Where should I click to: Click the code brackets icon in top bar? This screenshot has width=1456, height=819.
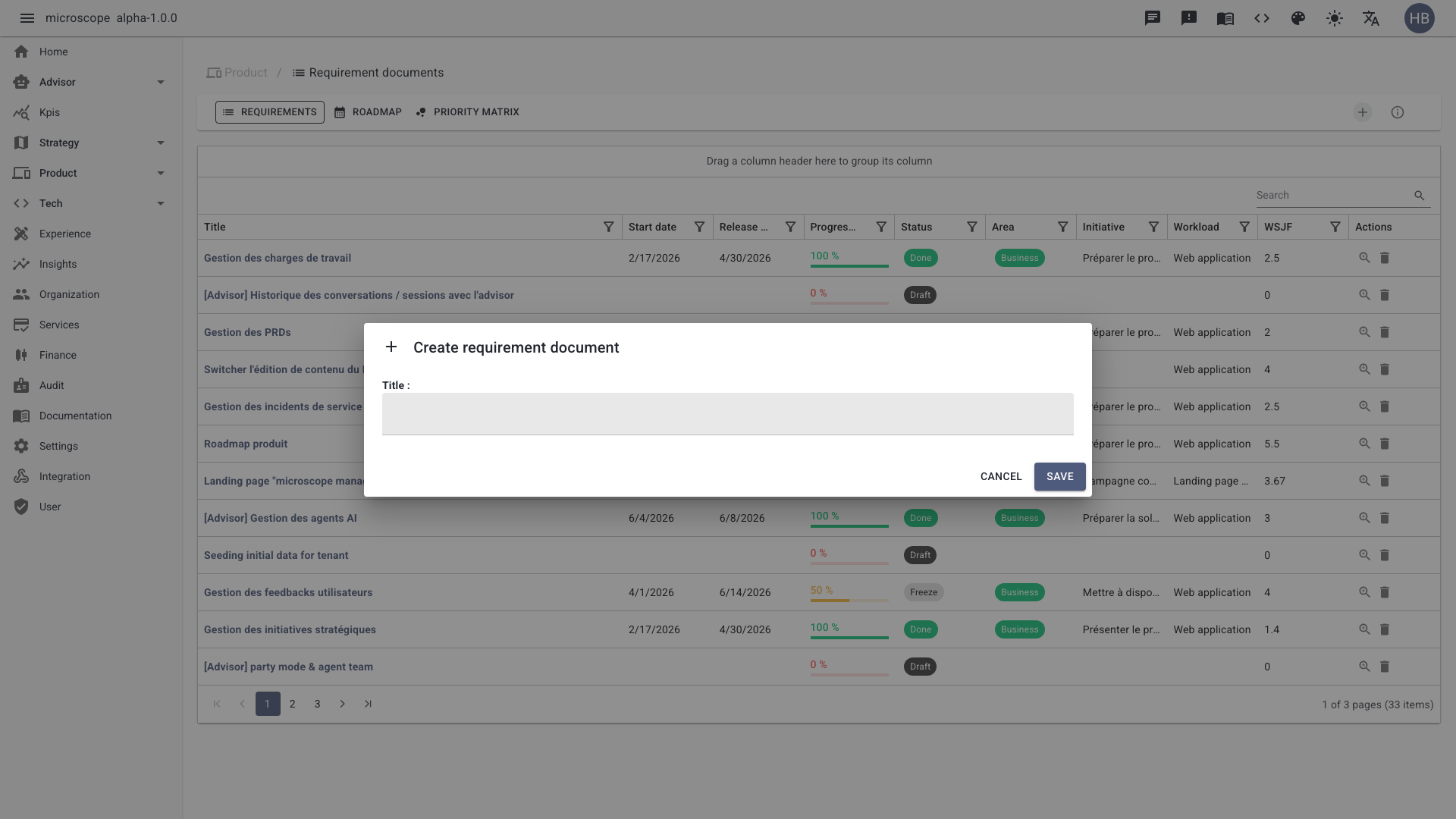click(1262, 18)
